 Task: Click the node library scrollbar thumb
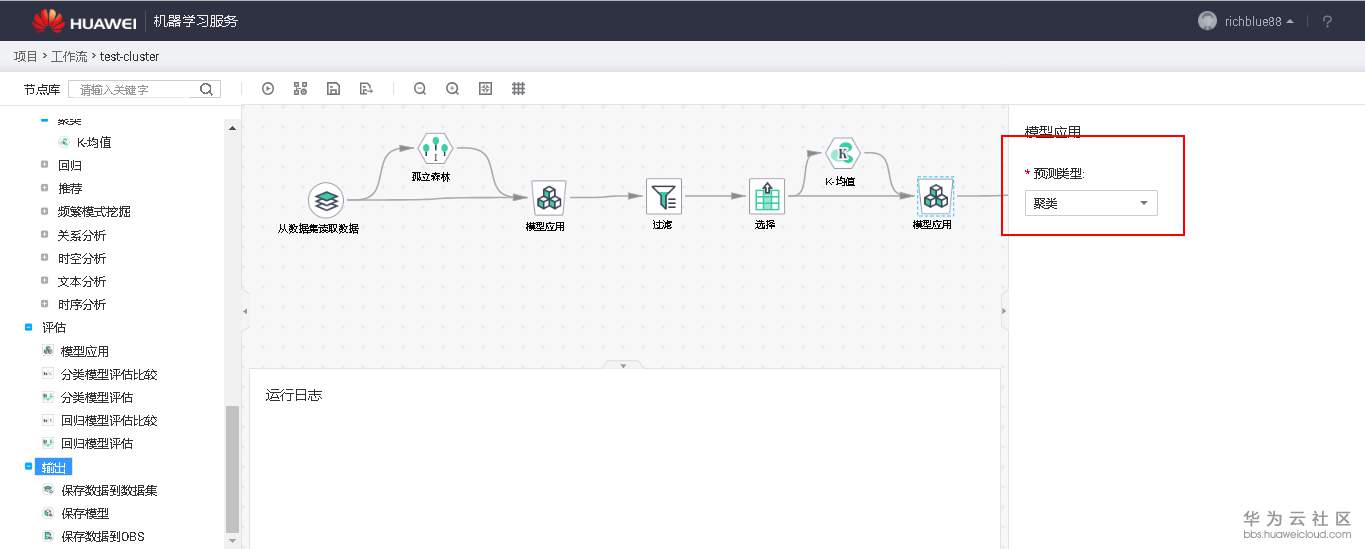tap(233, 469)
